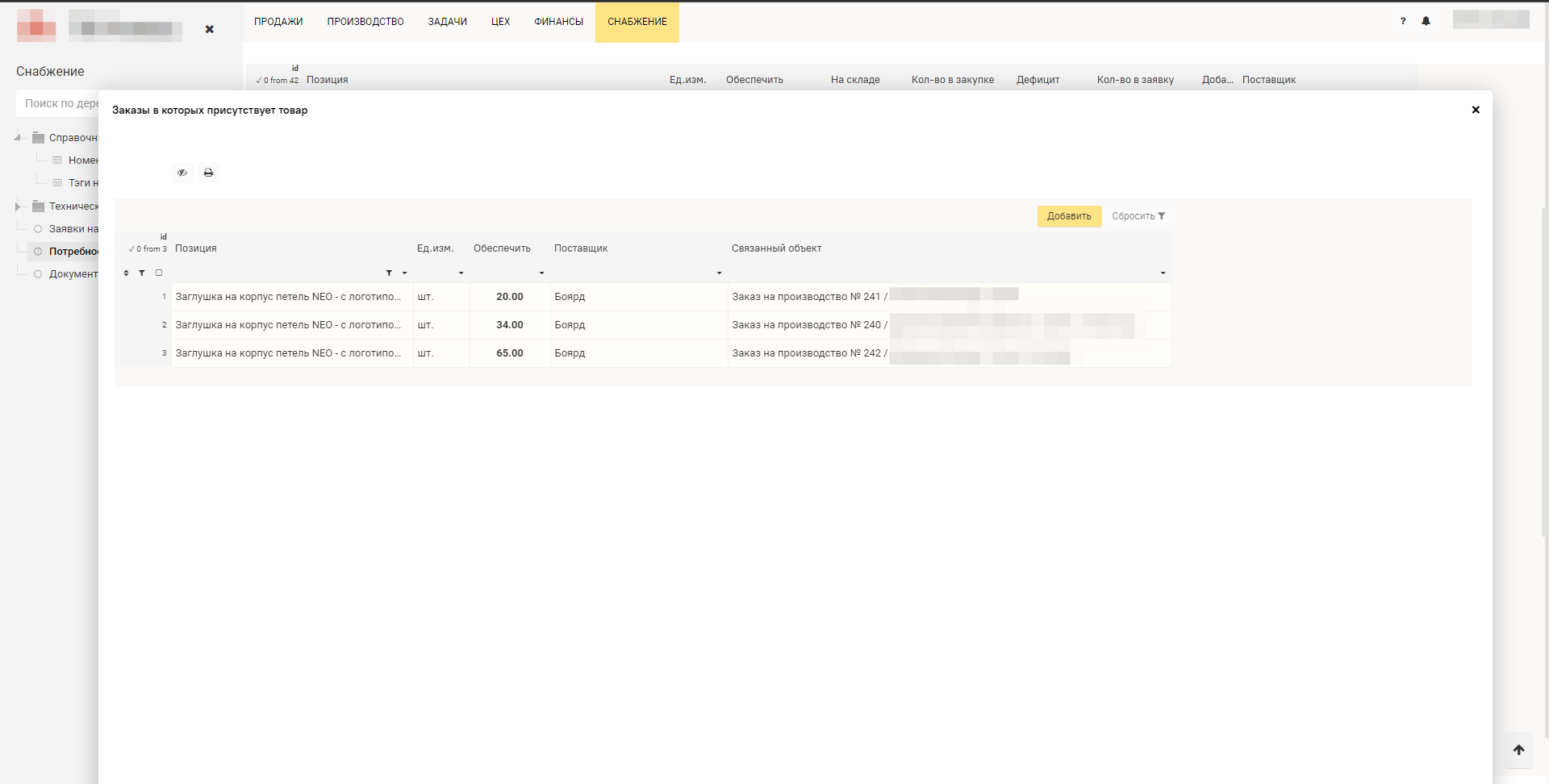Screen dimensions: 1549x784
Task: Toggle the crossed-eye hide columns button
Action: click(182, 173)
